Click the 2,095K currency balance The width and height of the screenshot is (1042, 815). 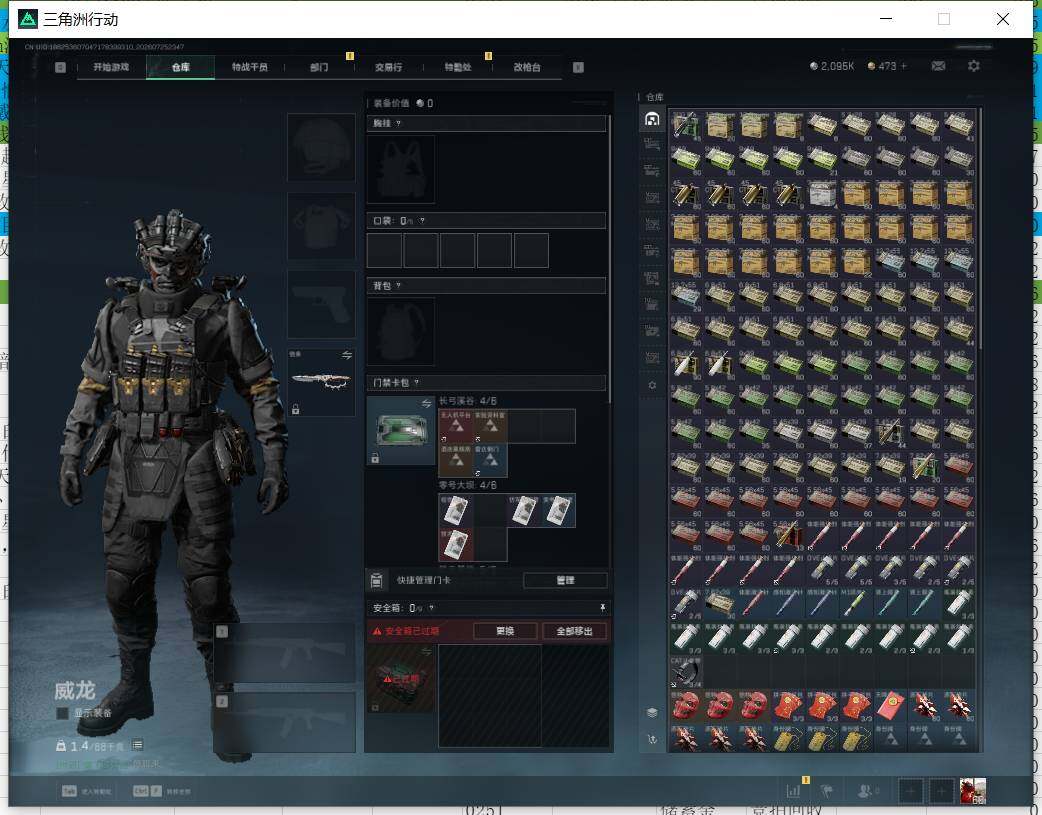(x=832, y=66)
